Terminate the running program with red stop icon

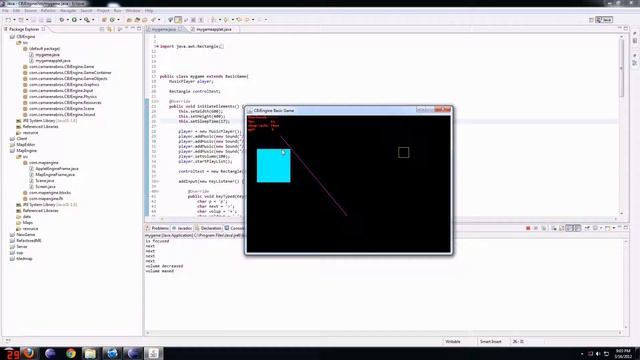pos(528,228)
